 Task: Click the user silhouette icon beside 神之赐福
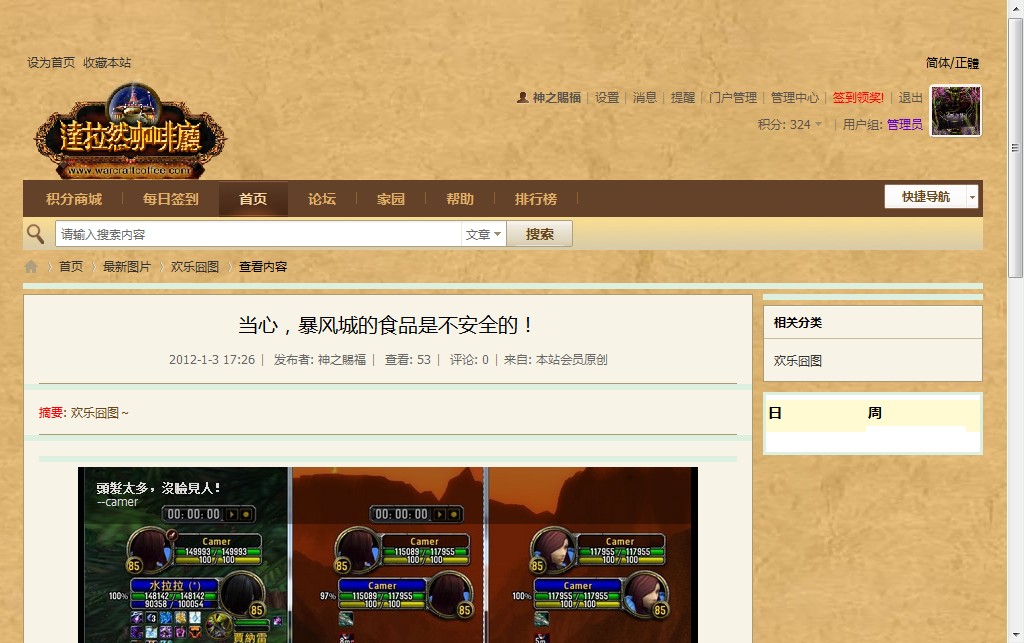coord(522,97)
